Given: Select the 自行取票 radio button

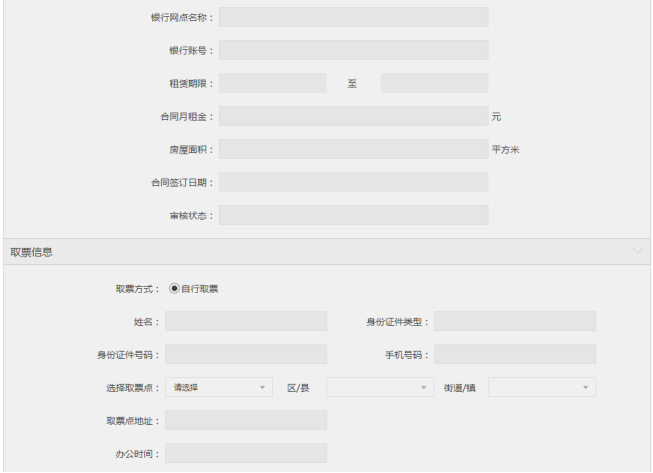Looking at the screenshot, I should coord(174,288).
